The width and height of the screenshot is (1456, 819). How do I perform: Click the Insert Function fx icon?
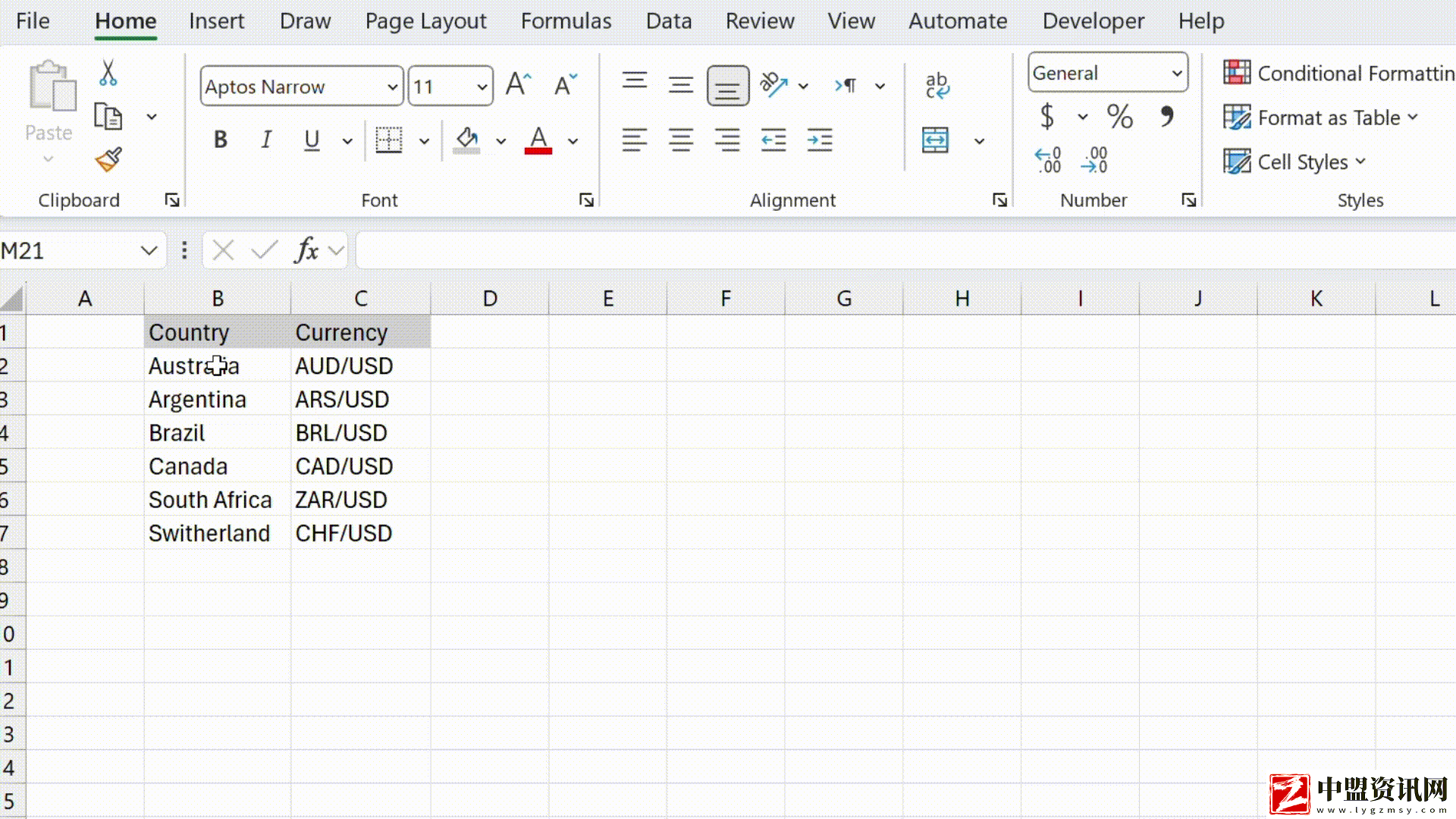click(x=306, y=249)
